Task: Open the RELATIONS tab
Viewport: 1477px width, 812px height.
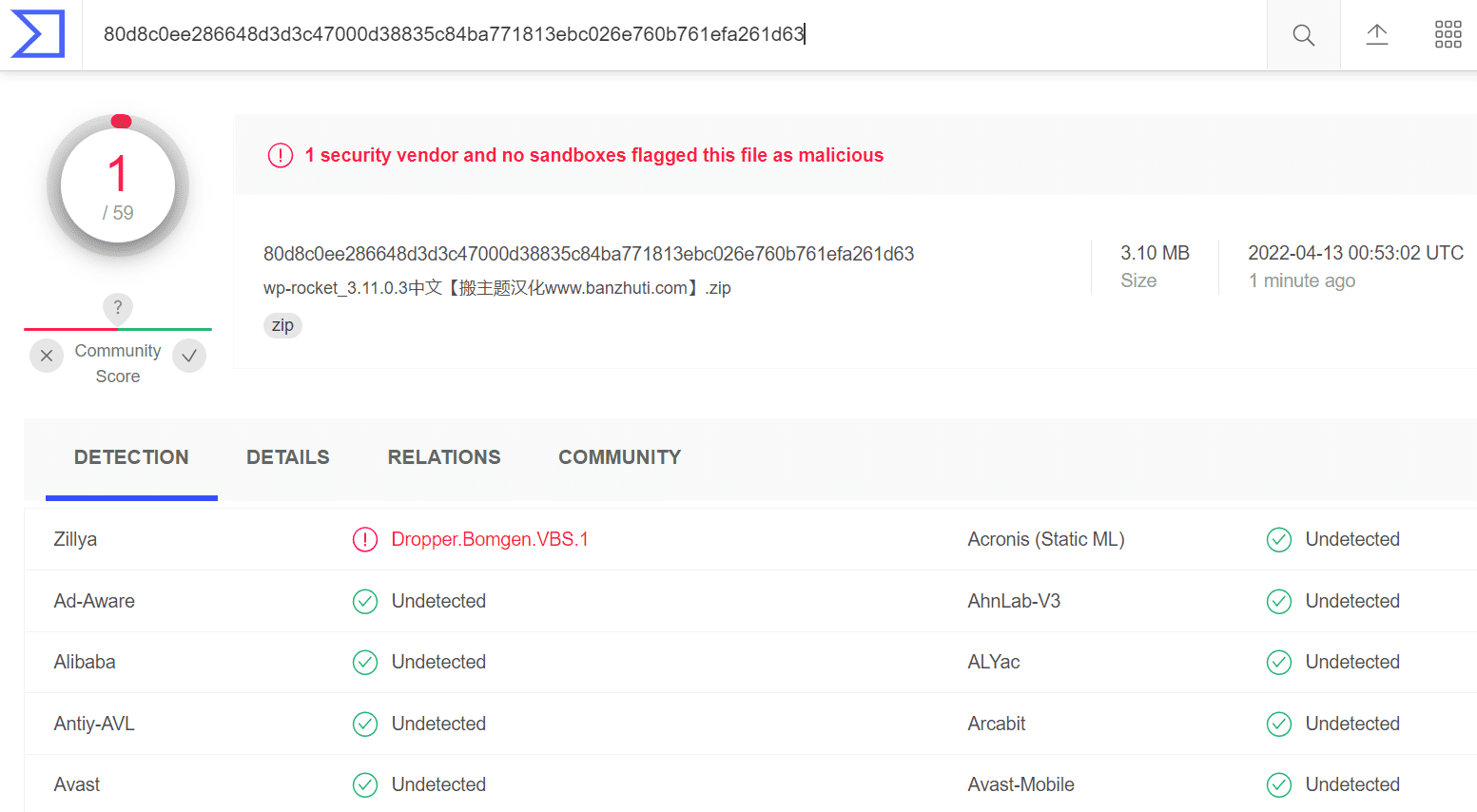Action: [444, 457]
